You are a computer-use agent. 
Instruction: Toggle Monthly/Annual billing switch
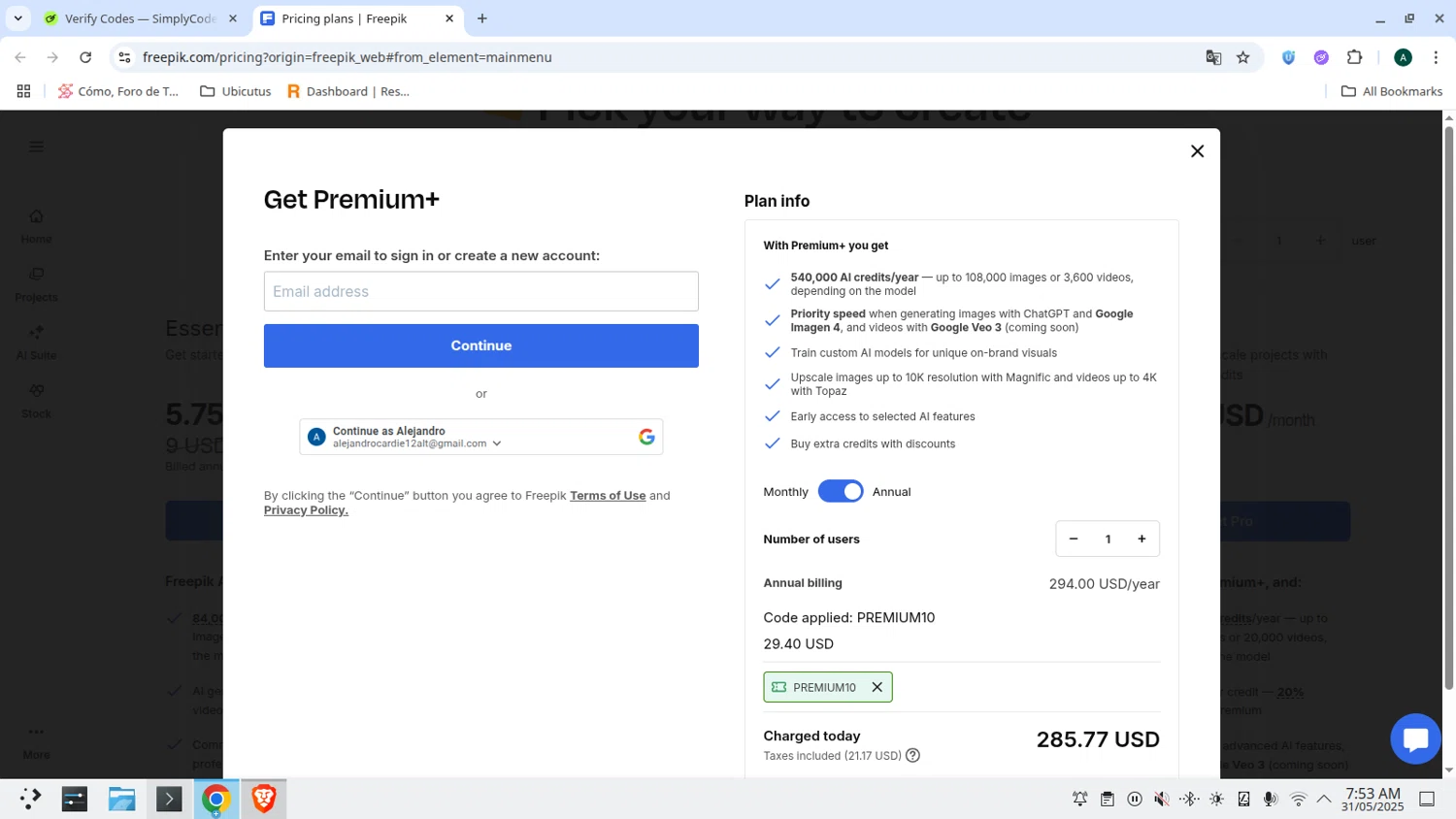point(840,492)
